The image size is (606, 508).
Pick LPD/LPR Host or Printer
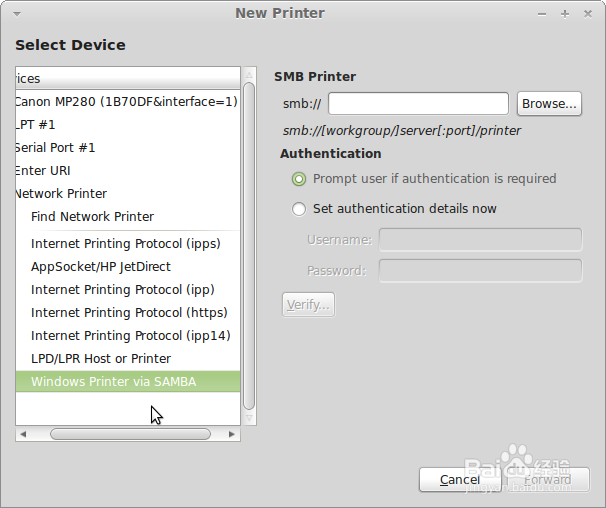point(100,359)
